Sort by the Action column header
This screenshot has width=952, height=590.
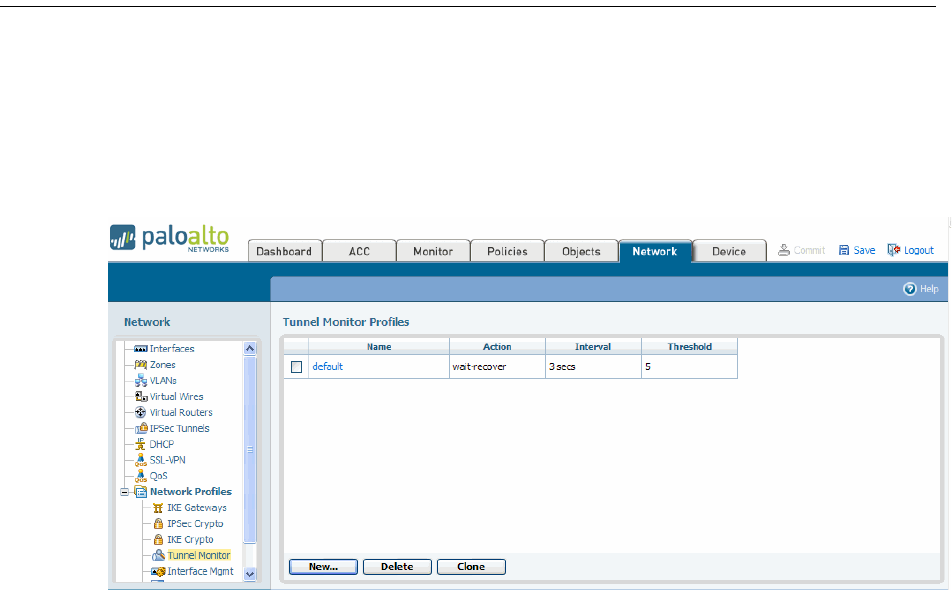[497, 347]
